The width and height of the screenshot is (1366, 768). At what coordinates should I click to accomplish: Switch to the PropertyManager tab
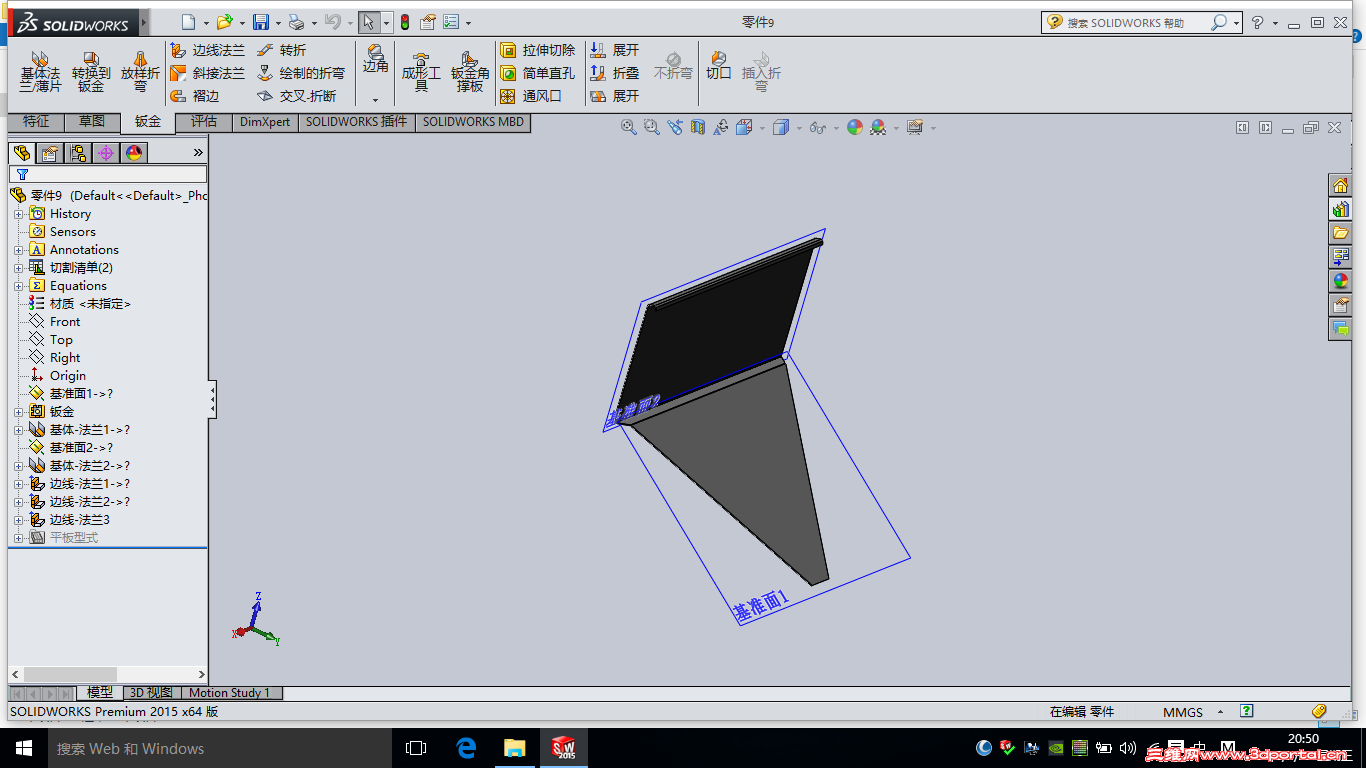50,153
